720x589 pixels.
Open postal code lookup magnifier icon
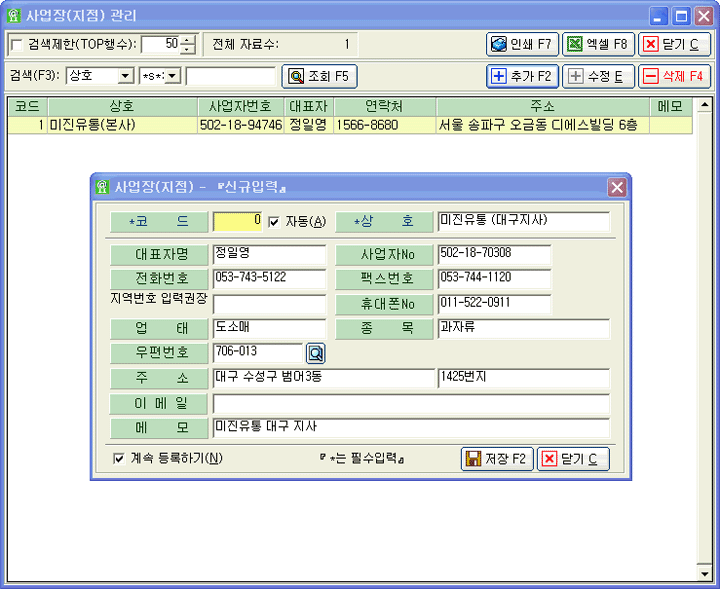coord(315,353)
